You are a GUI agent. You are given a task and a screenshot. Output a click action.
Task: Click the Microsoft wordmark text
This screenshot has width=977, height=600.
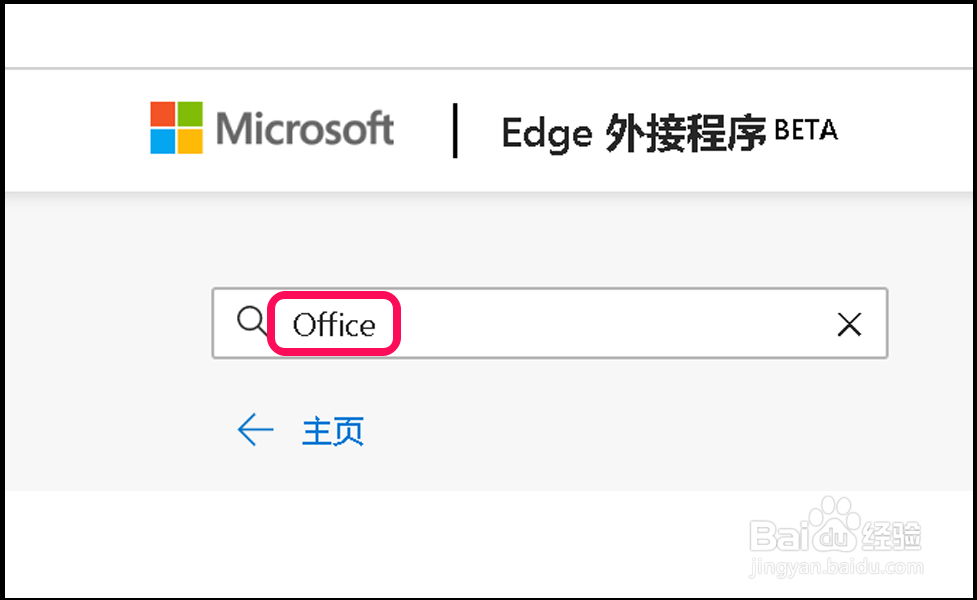pos(305,129)
